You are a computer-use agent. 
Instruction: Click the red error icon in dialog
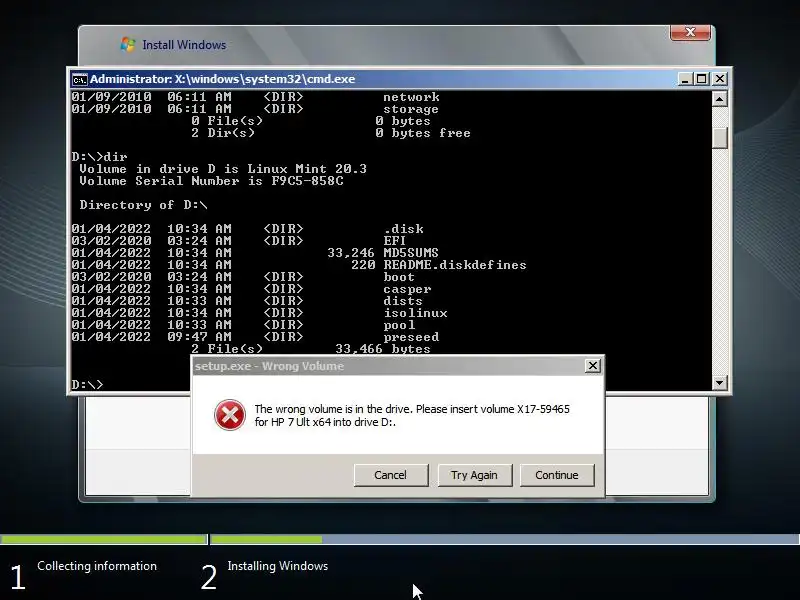[x=230, y=415]
